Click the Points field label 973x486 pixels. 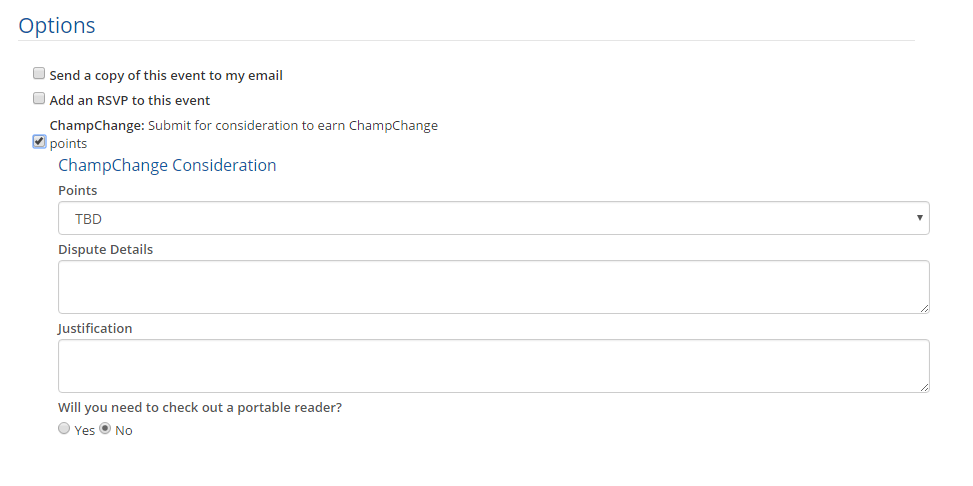[x=78, y=190]
